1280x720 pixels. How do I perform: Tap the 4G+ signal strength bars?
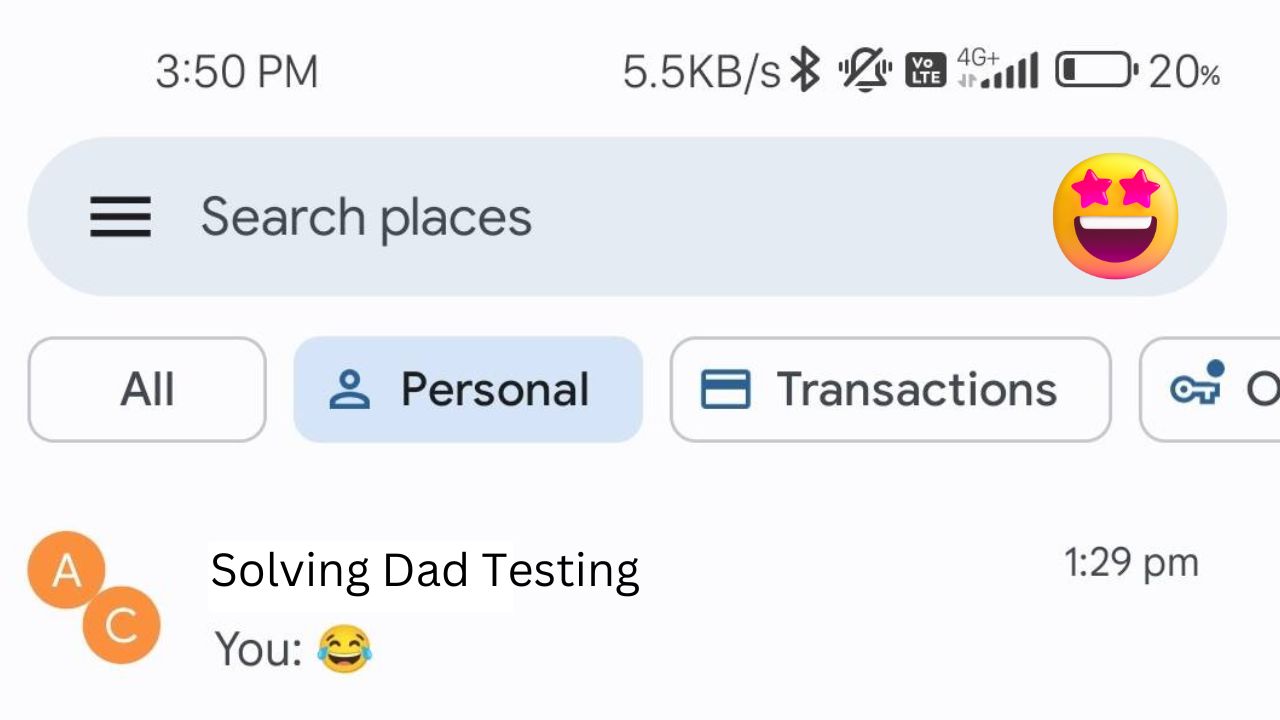tap(997, 70)
